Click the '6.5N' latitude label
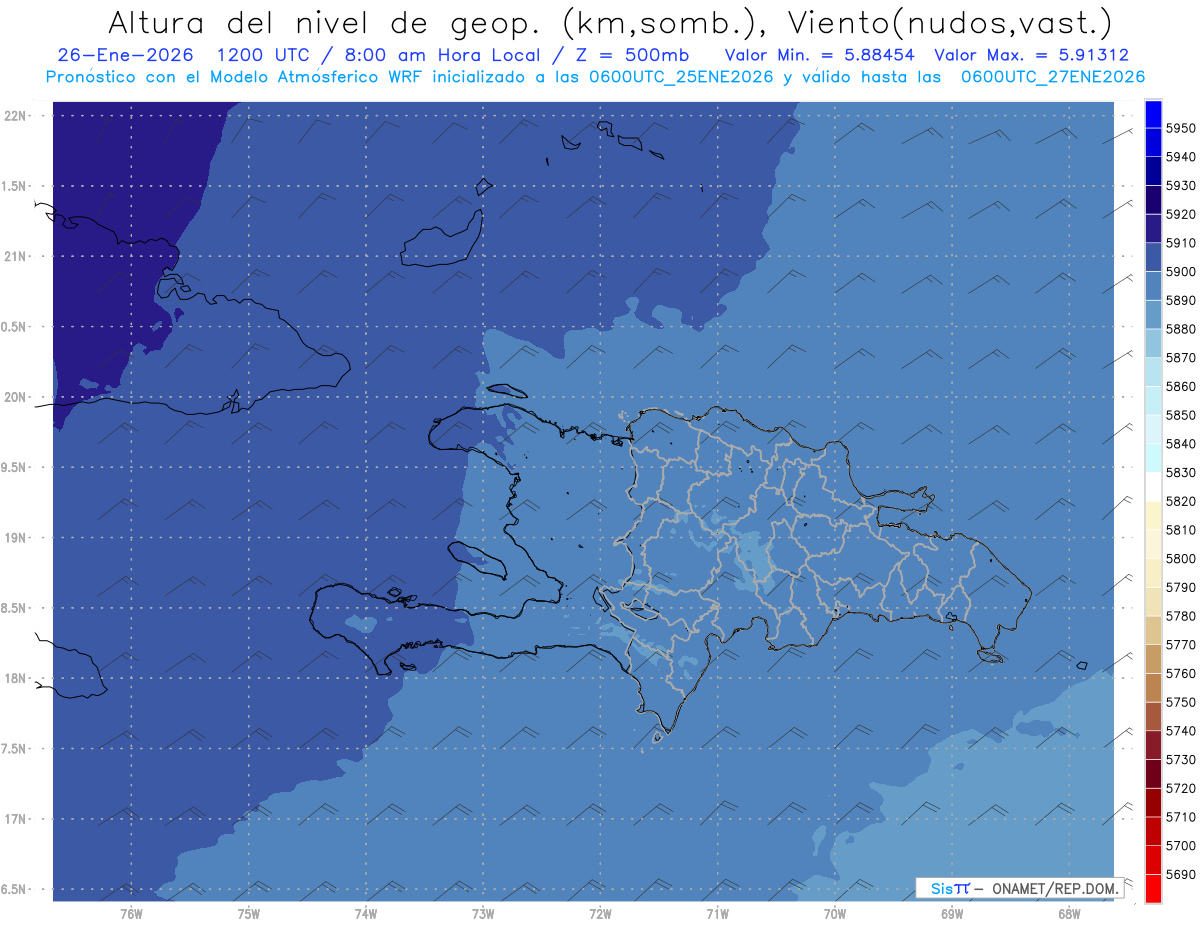 click(x=14, y=889)
